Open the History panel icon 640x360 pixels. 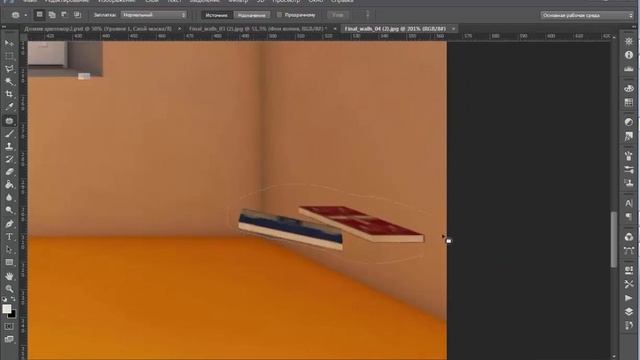tap(629, 325)
